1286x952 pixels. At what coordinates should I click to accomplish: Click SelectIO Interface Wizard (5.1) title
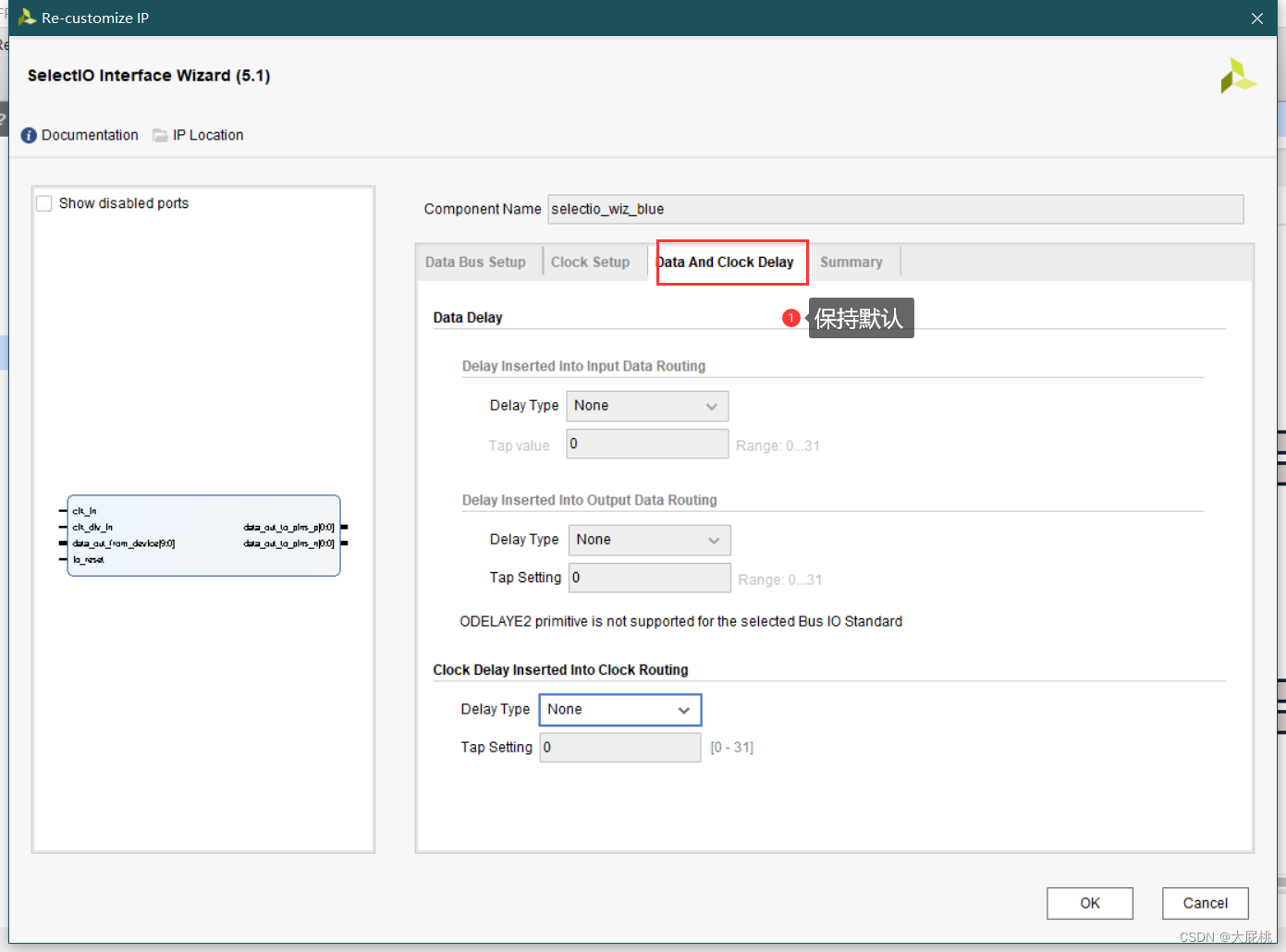(149, 76)
